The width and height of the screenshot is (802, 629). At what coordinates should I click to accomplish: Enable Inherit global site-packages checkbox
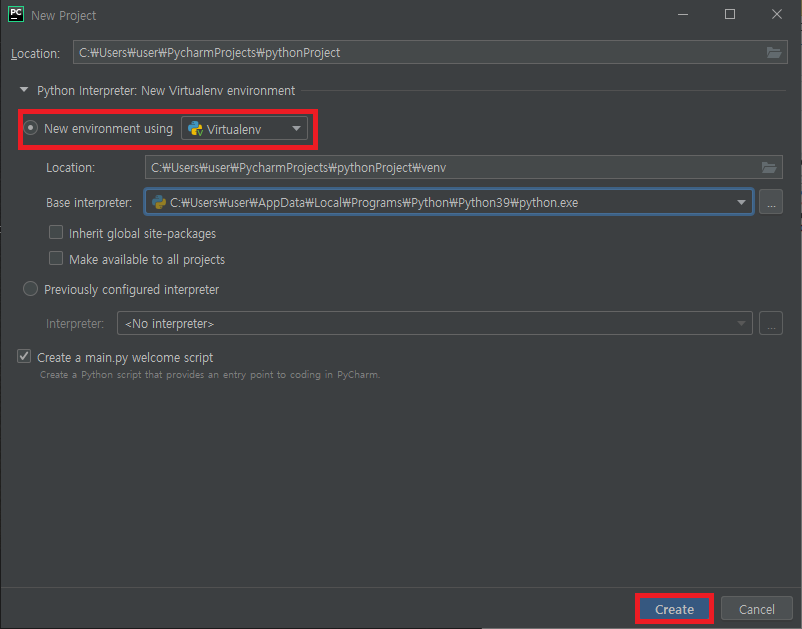click(x=56, y=233)
